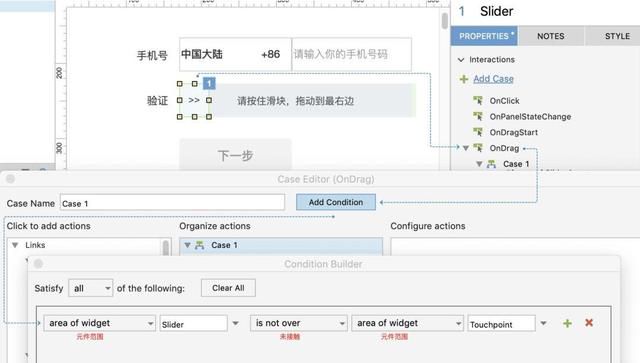Click the green plus beside Add Case
Image resolution: width=640 pixels, height=363 pixels.
pyautogui.click(x=464, y=79)
